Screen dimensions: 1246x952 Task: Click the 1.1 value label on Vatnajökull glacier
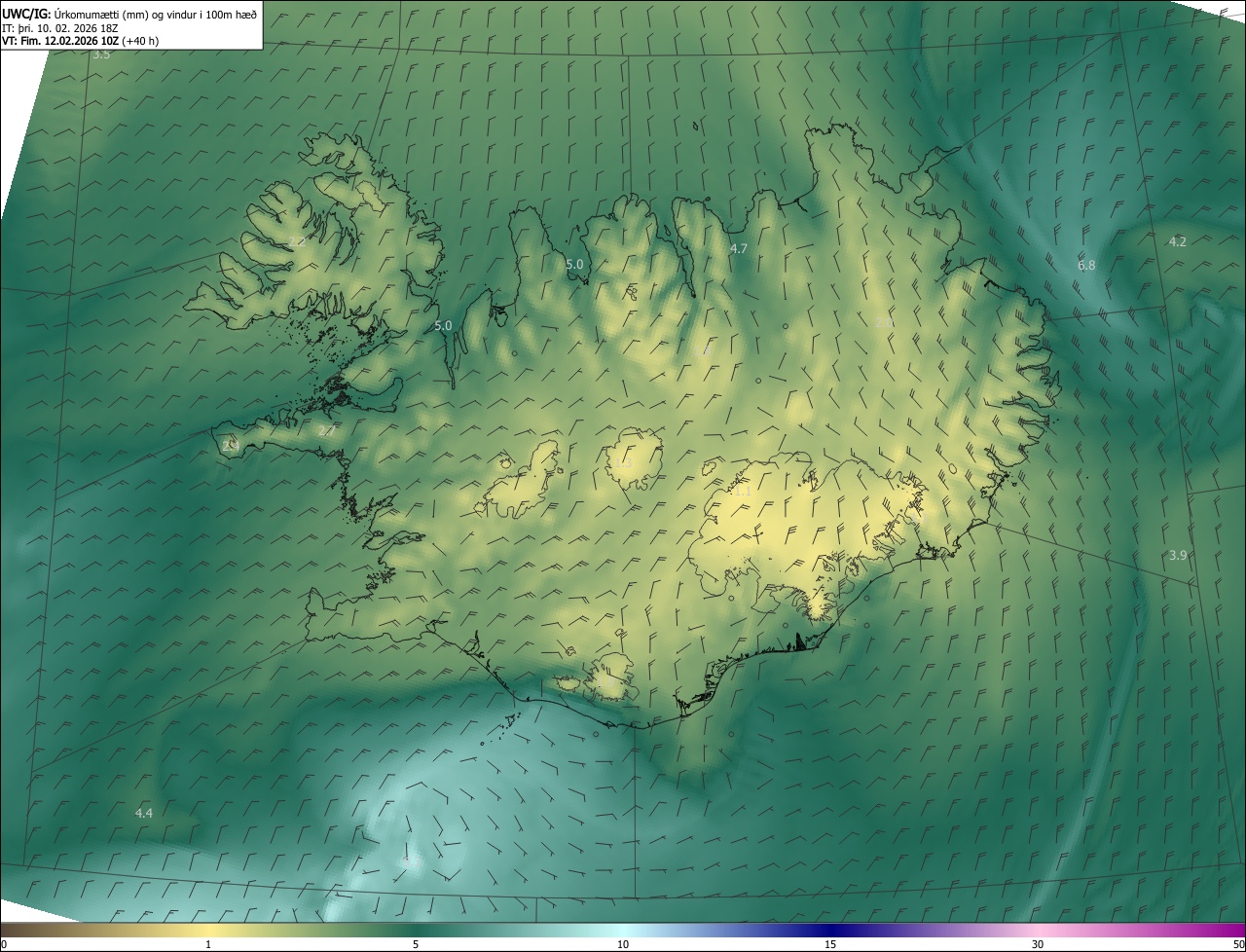pos(742,492)
